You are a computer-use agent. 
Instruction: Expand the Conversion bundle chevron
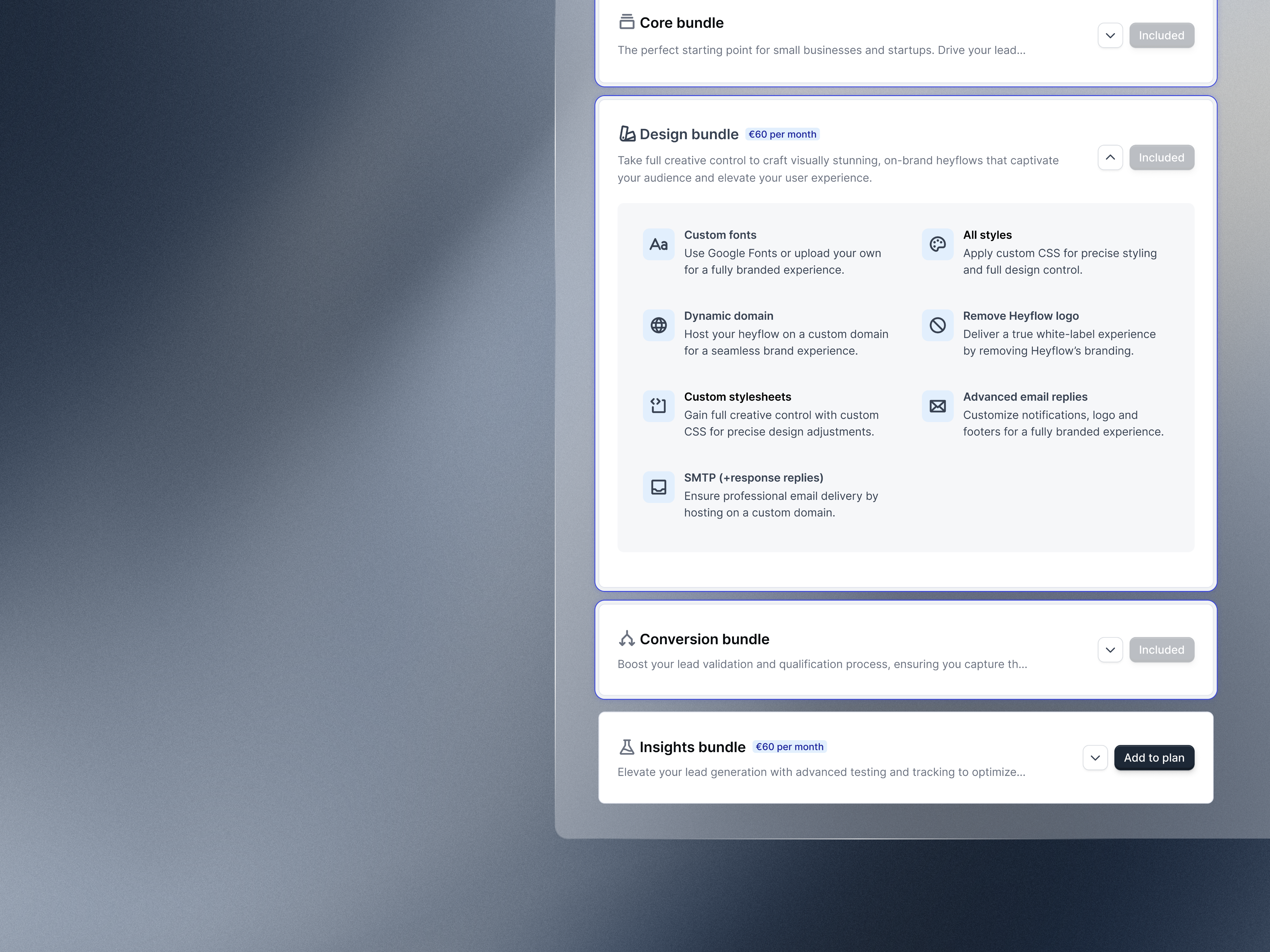(1110, 650)
